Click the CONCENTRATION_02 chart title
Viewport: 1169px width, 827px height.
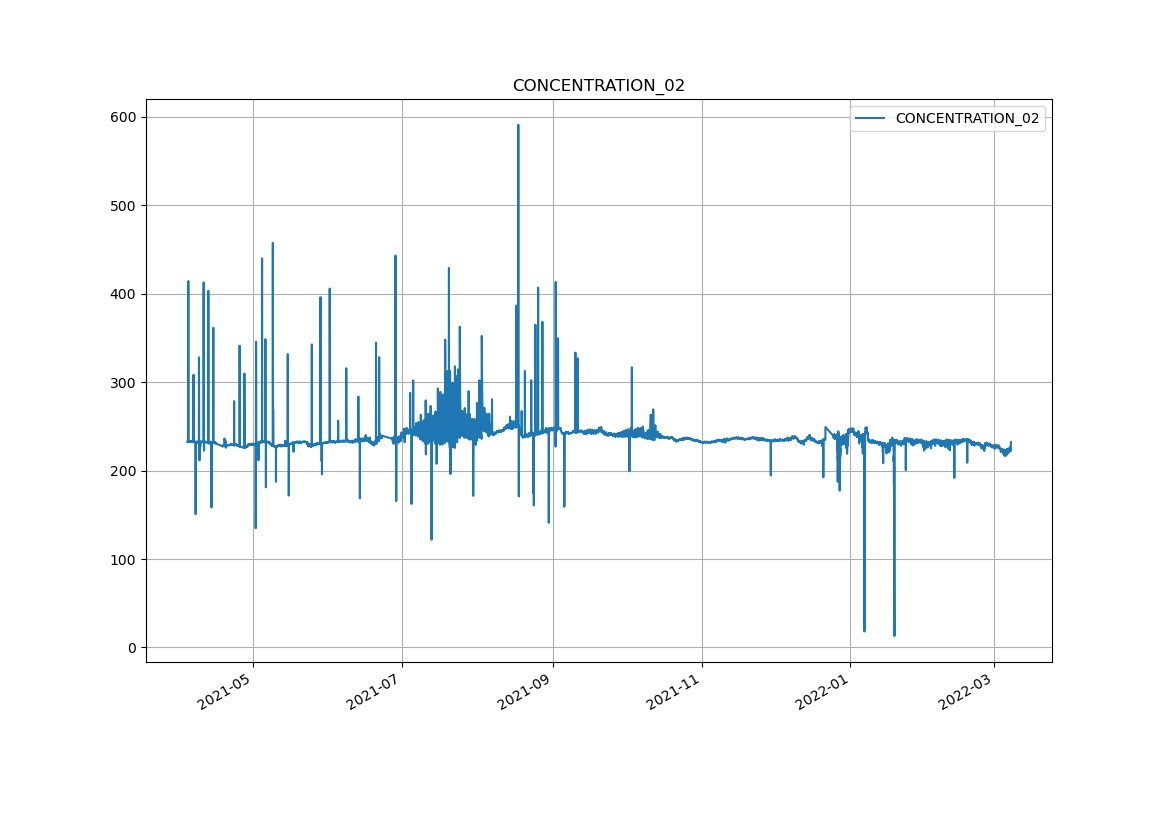click(598, 86)
